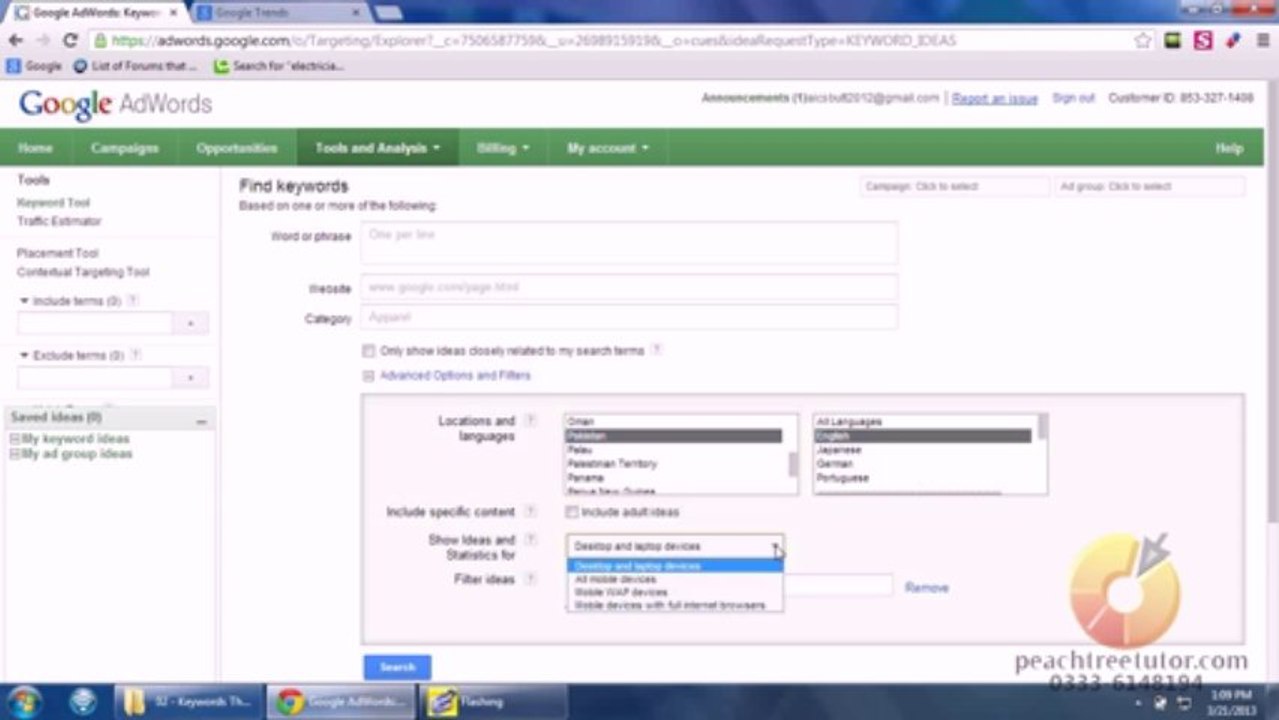Open help icon for Locations and languages
Screen dimensions: 1279x720
531,421
